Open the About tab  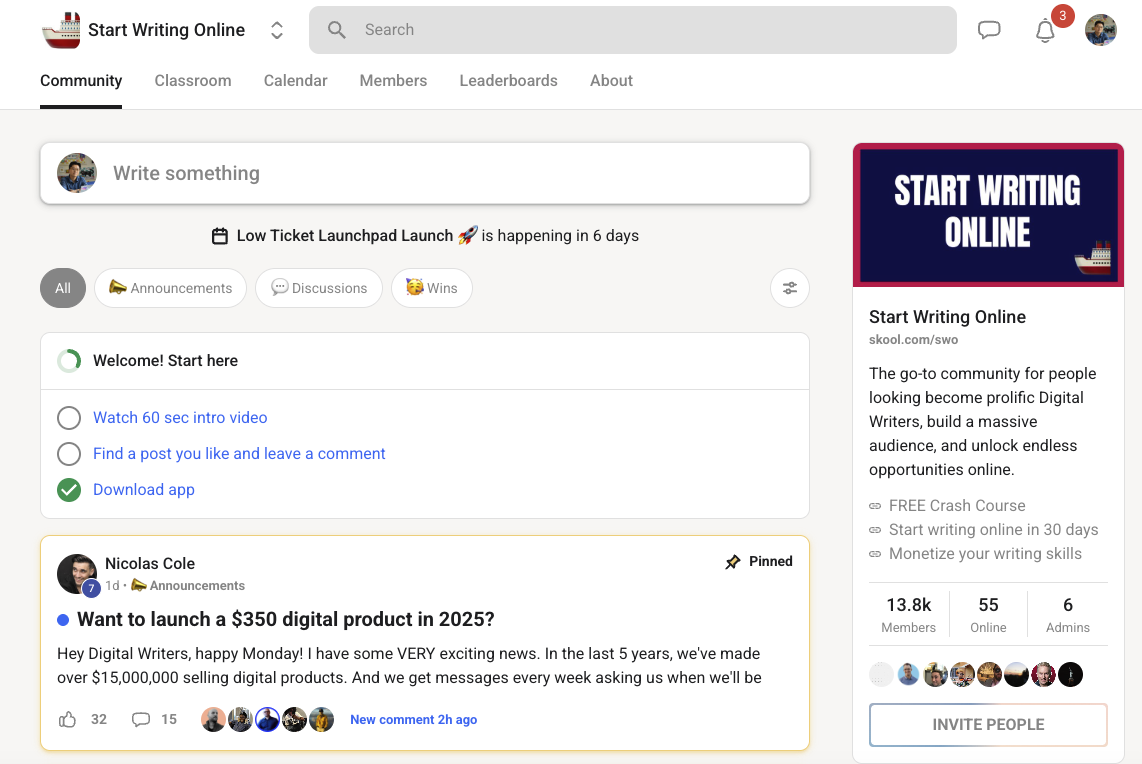tap(611, 81)
